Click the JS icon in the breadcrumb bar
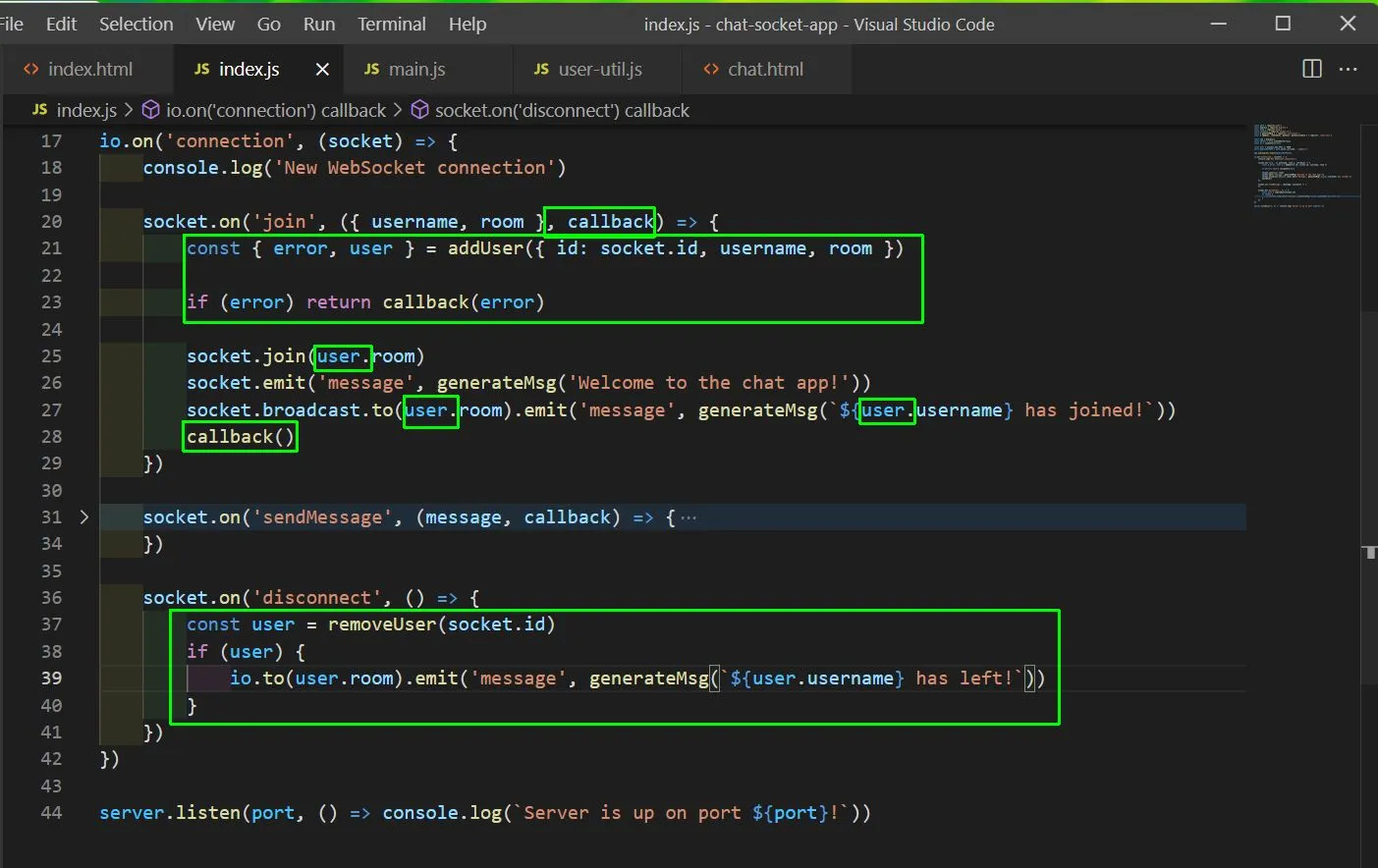1378x868 pixels. click(x=40, y=110)
